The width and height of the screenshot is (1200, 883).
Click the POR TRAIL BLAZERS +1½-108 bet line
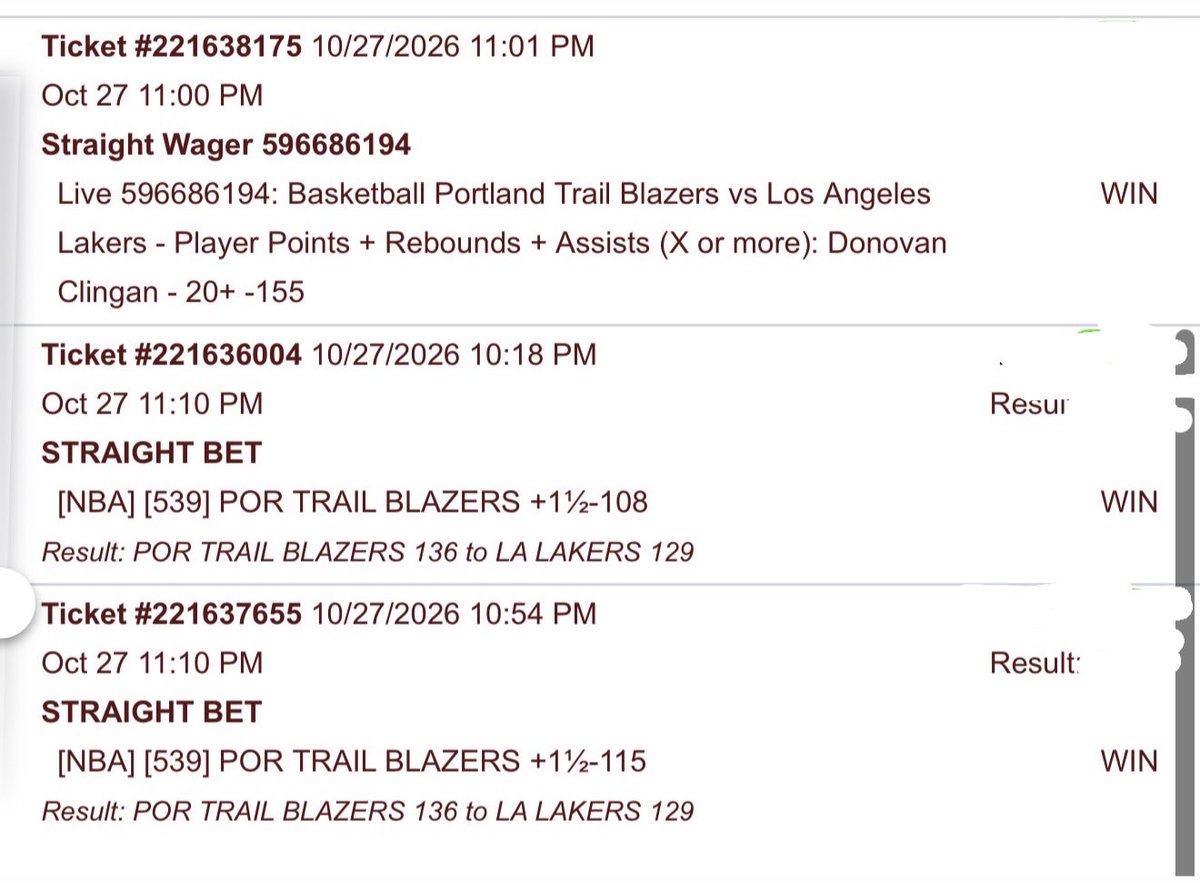point(353,502)
